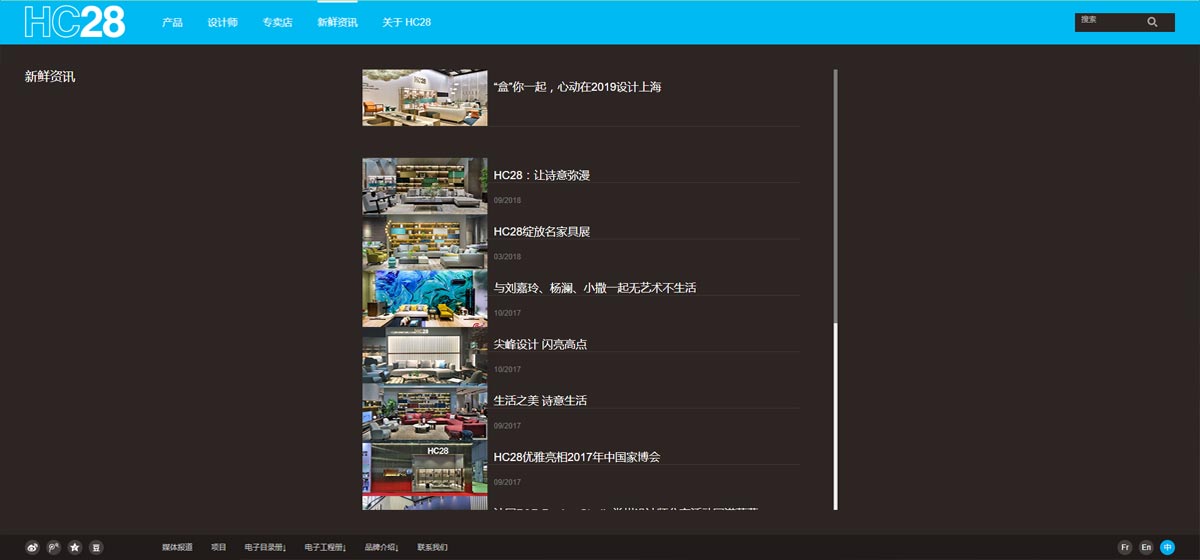
Task: Open the Douban 豆 social icon
Action: tap(96, 547)
